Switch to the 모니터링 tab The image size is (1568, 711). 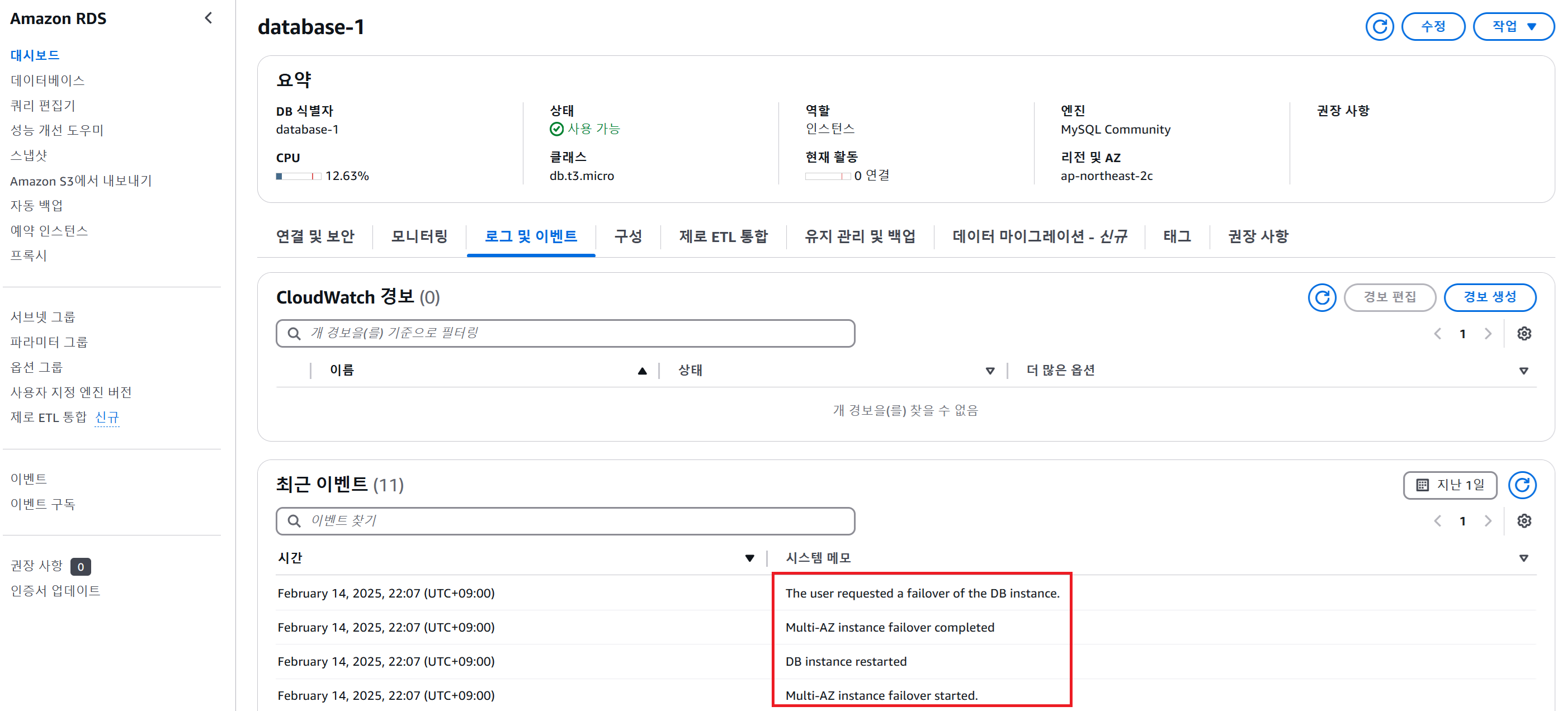tap(419, 236)
